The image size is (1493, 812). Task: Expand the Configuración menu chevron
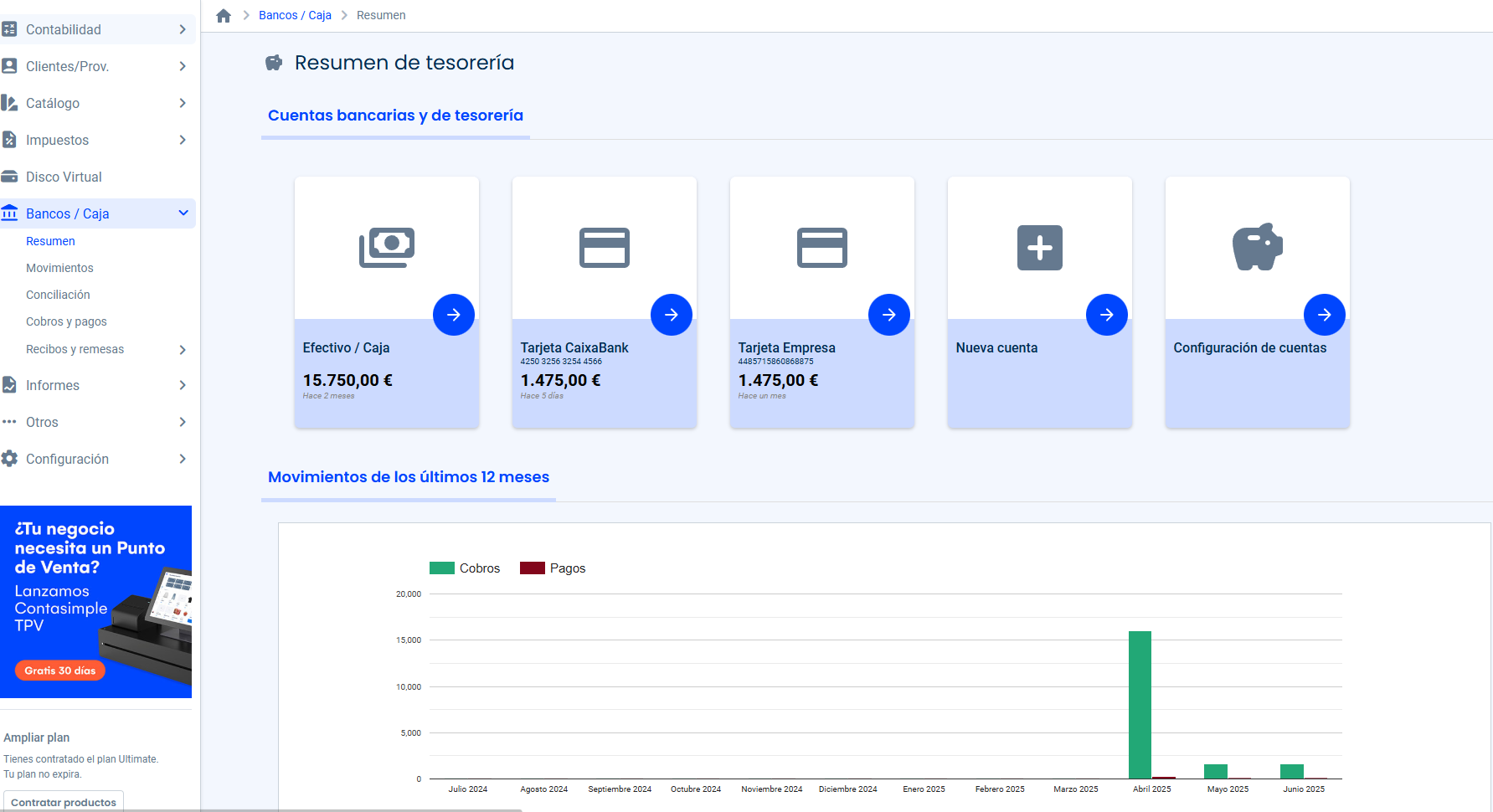[183, 459]
